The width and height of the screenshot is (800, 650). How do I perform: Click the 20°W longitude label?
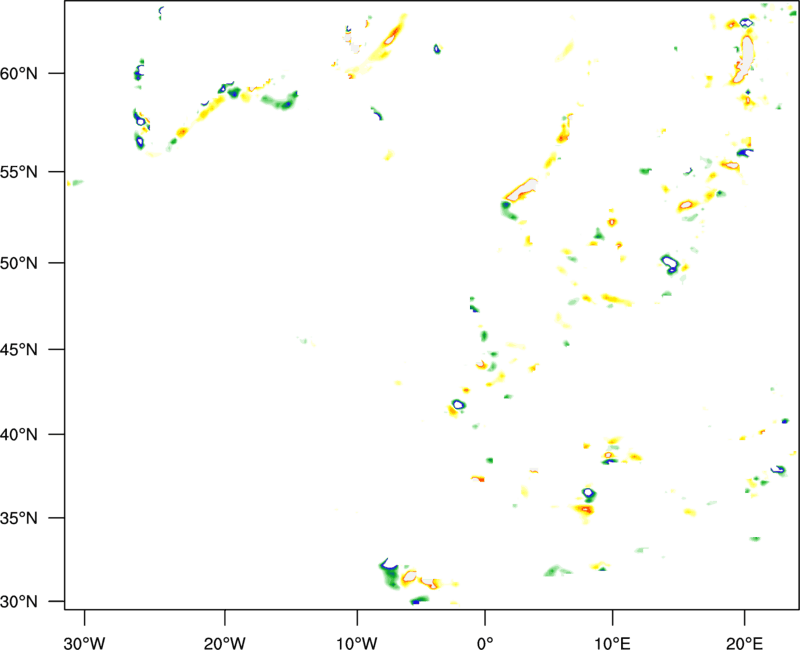(x=224, y=643)
